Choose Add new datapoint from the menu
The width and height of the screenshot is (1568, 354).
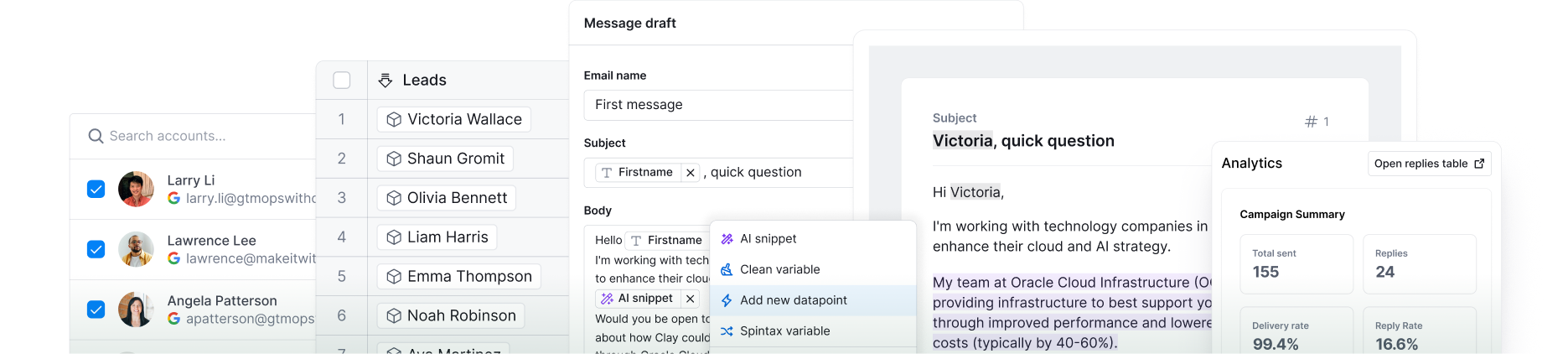793,300
